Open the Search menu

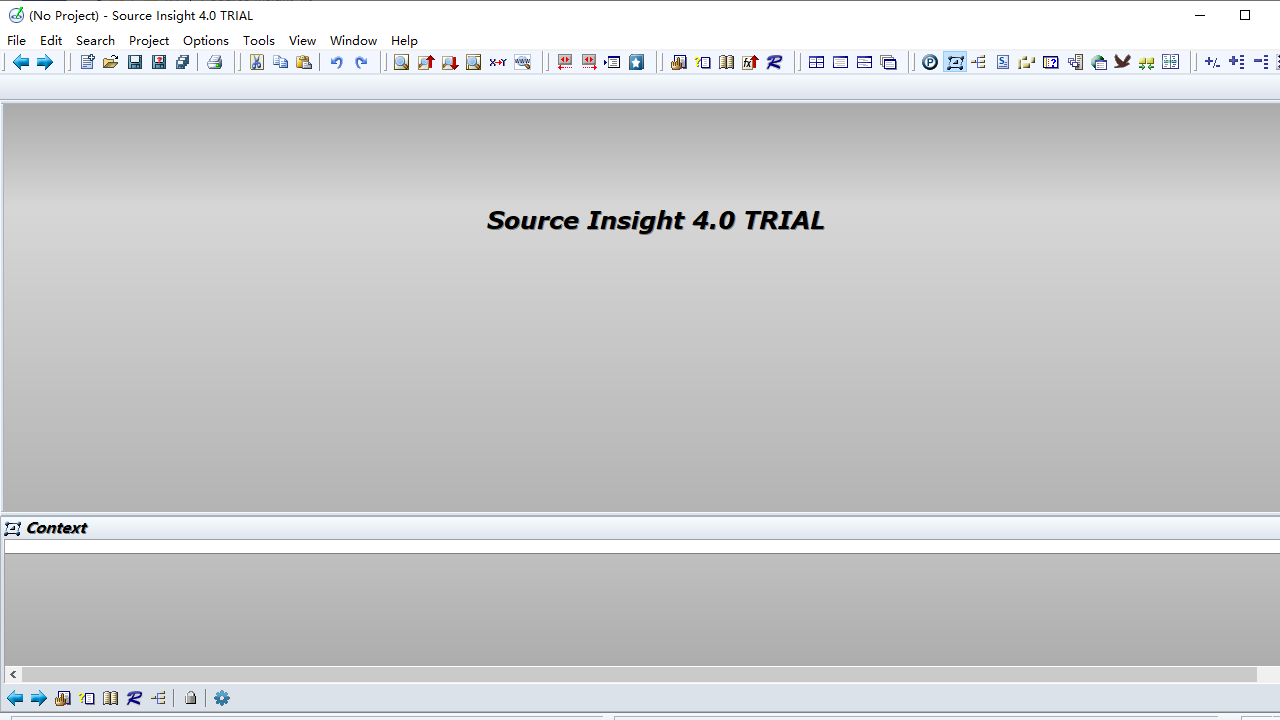(x=95, y=40)
